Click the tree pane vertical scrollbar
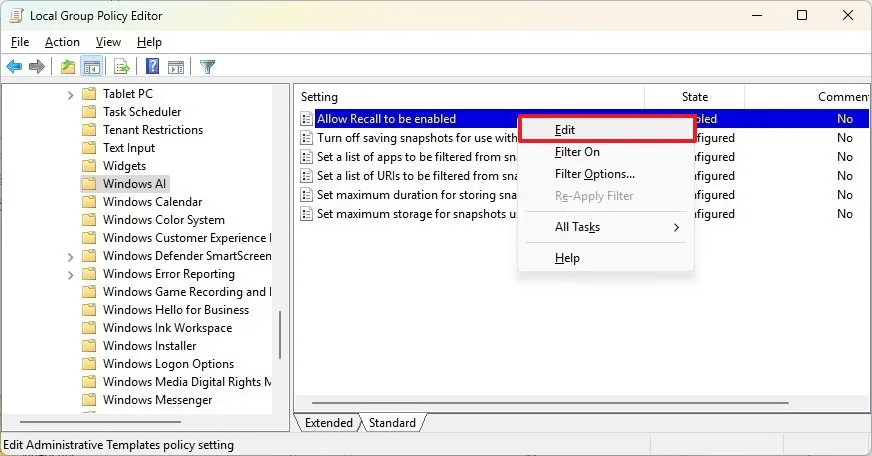This screenshot has width=872, height=456. (280, 335)
